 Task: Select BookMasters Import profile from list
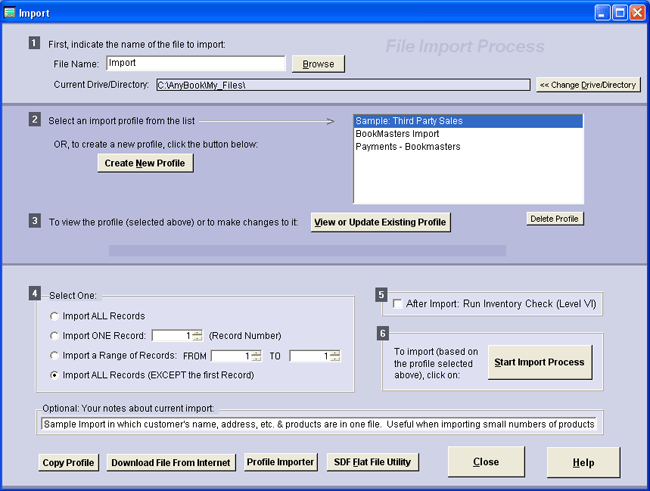pyautogui.click(x=399, y=134)
